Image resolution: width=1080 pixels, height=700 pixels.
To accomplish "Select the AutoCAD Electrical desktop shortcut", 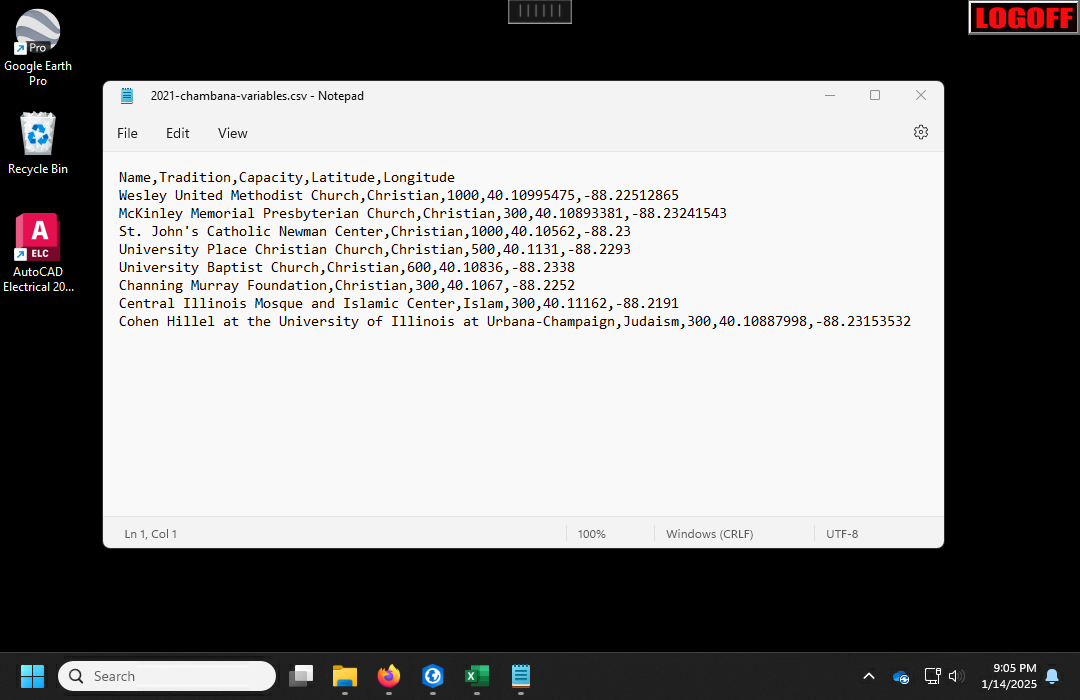I will (38, 252).
